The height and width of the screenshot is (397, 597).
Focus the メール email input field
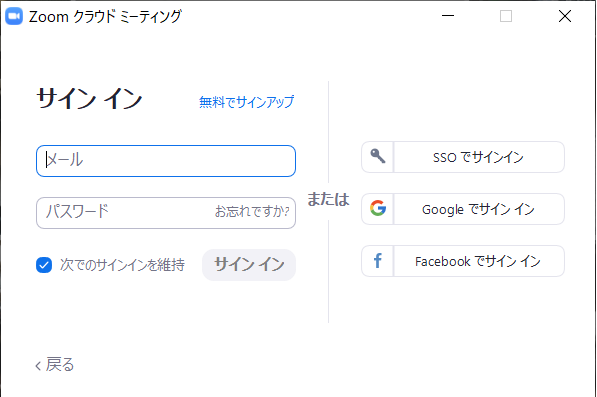166,161
